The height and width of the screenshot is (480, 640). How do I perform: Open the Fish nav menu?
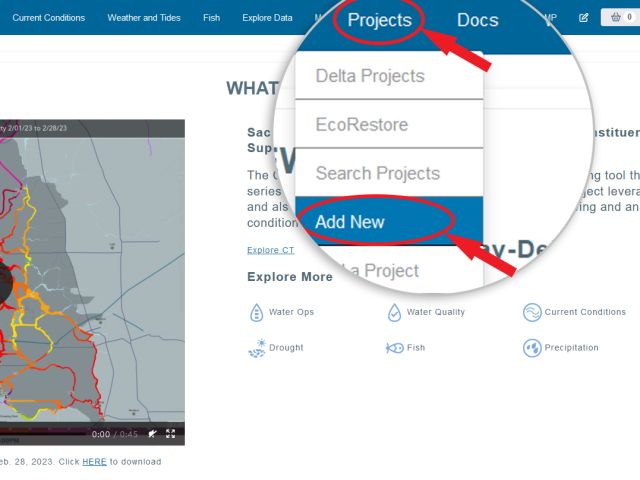click(211, 18)
